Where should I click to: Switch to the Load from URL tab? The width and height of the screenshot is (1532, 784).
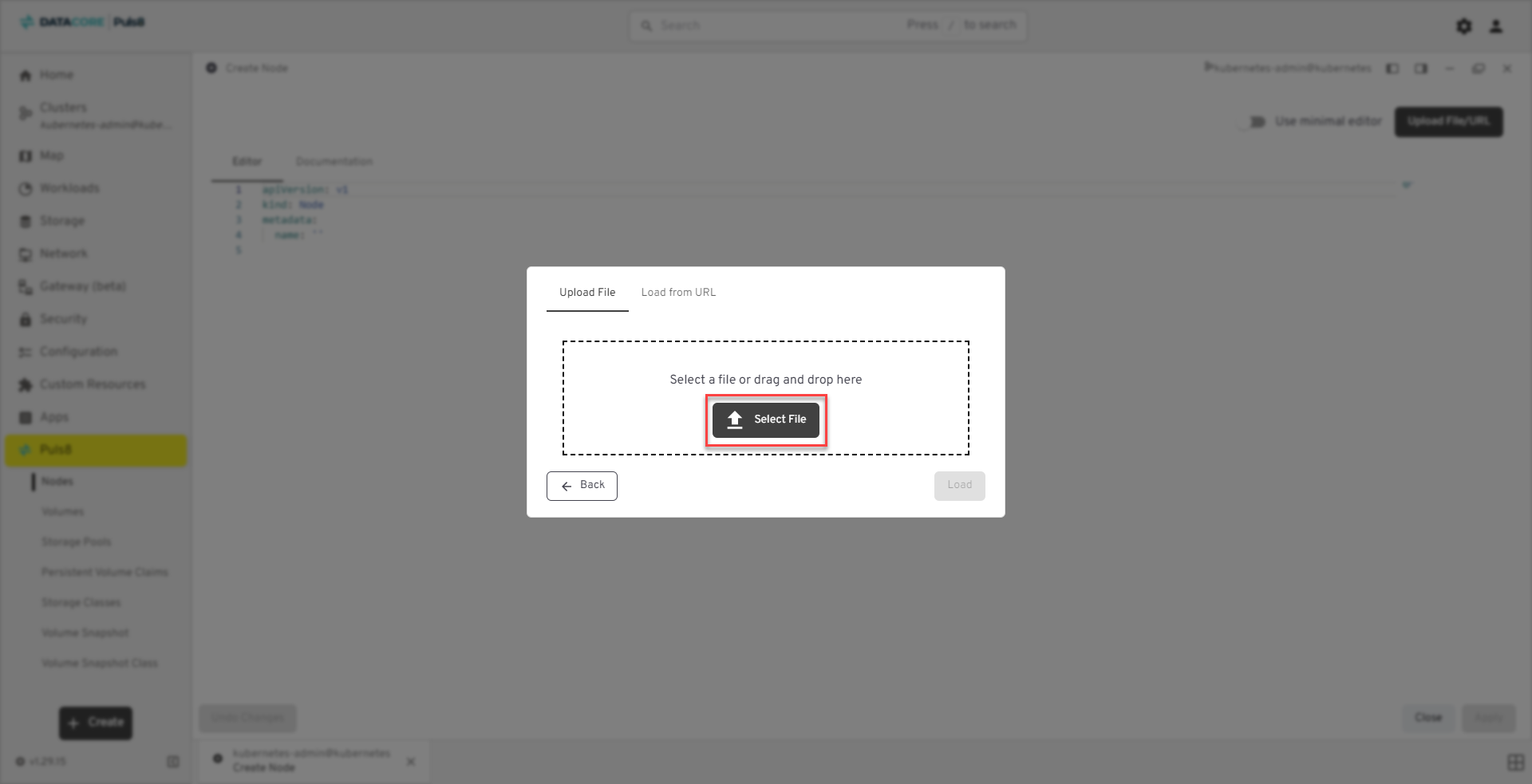click(678, 293)
